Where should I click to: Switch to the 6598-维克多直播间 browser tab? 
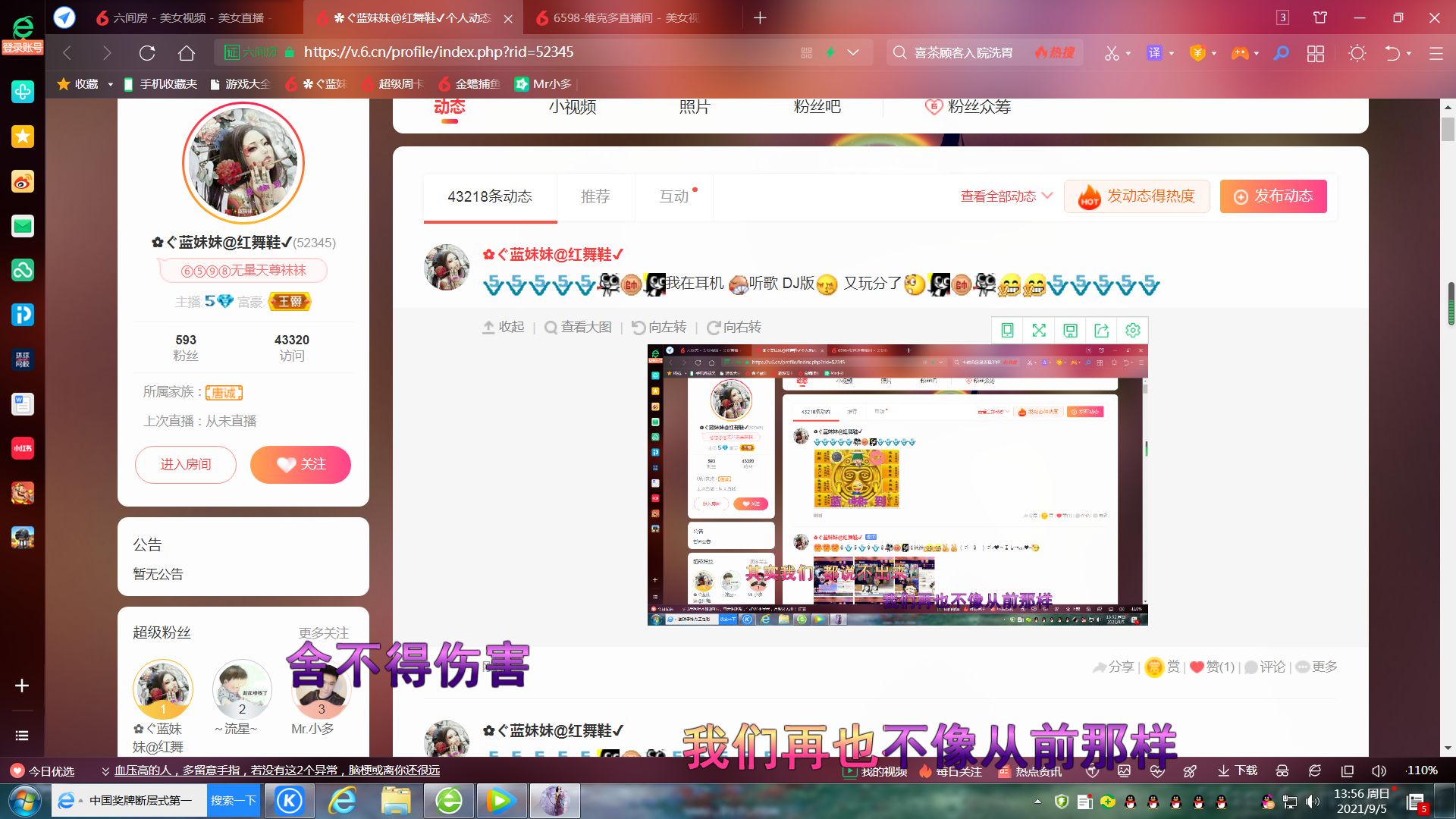coord(626,17)
